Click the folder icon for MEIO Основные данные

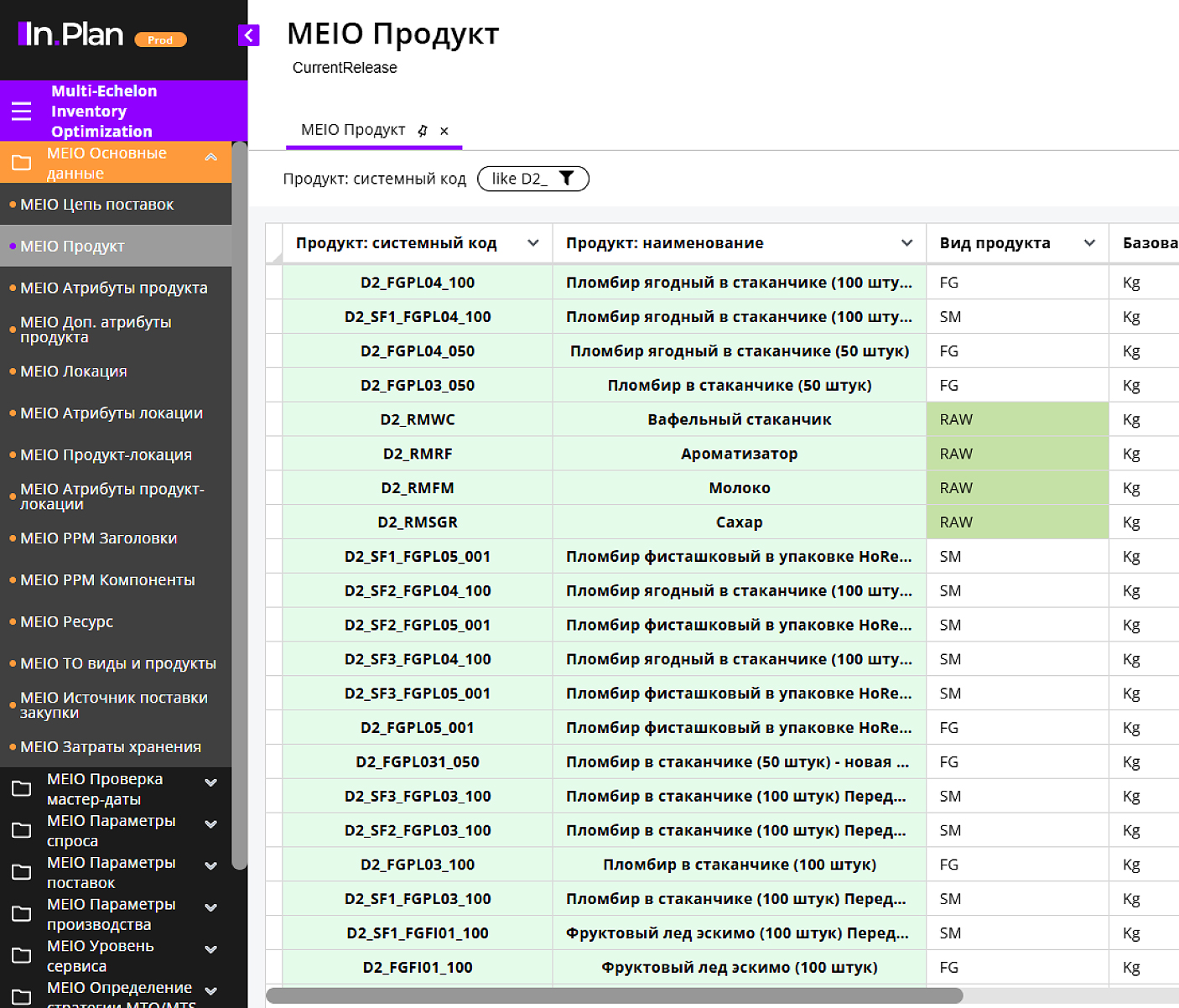coord(22,163)
